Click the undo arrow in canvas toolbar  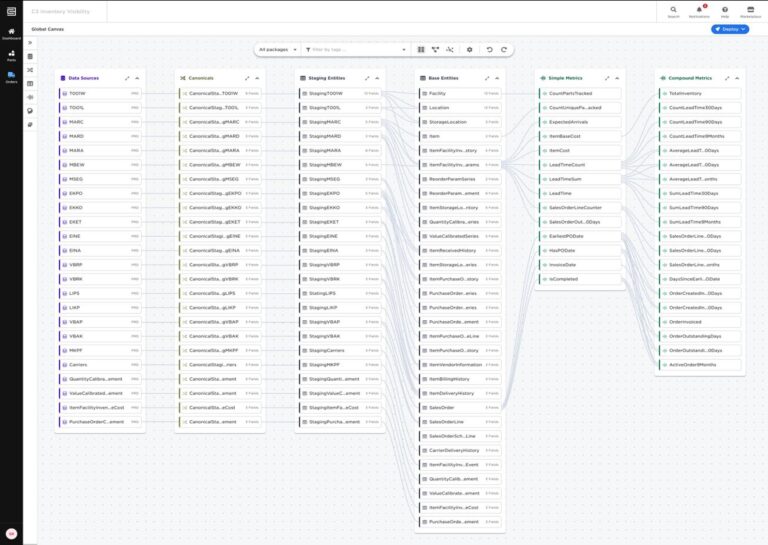coord(489,49)
